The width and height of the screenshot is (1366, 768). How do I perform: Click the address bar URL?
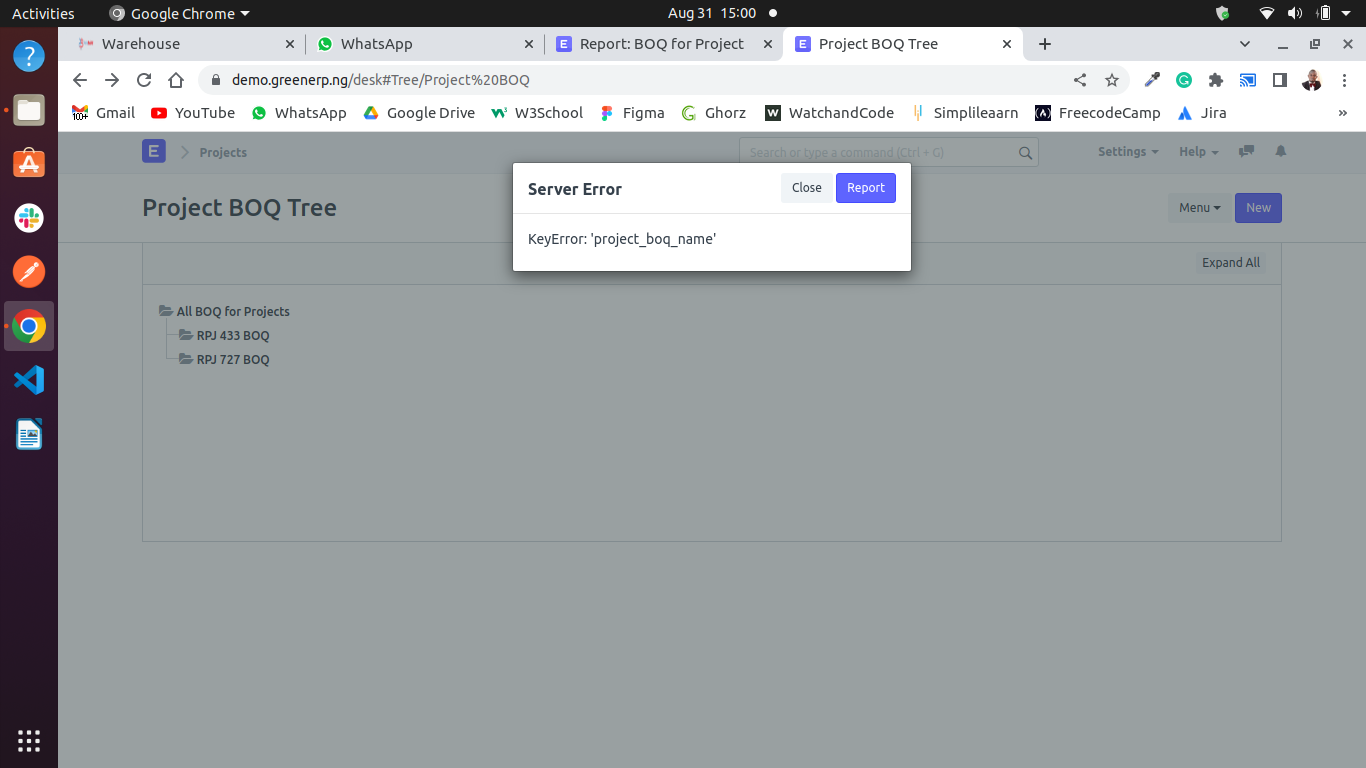(x=381, y=80)
